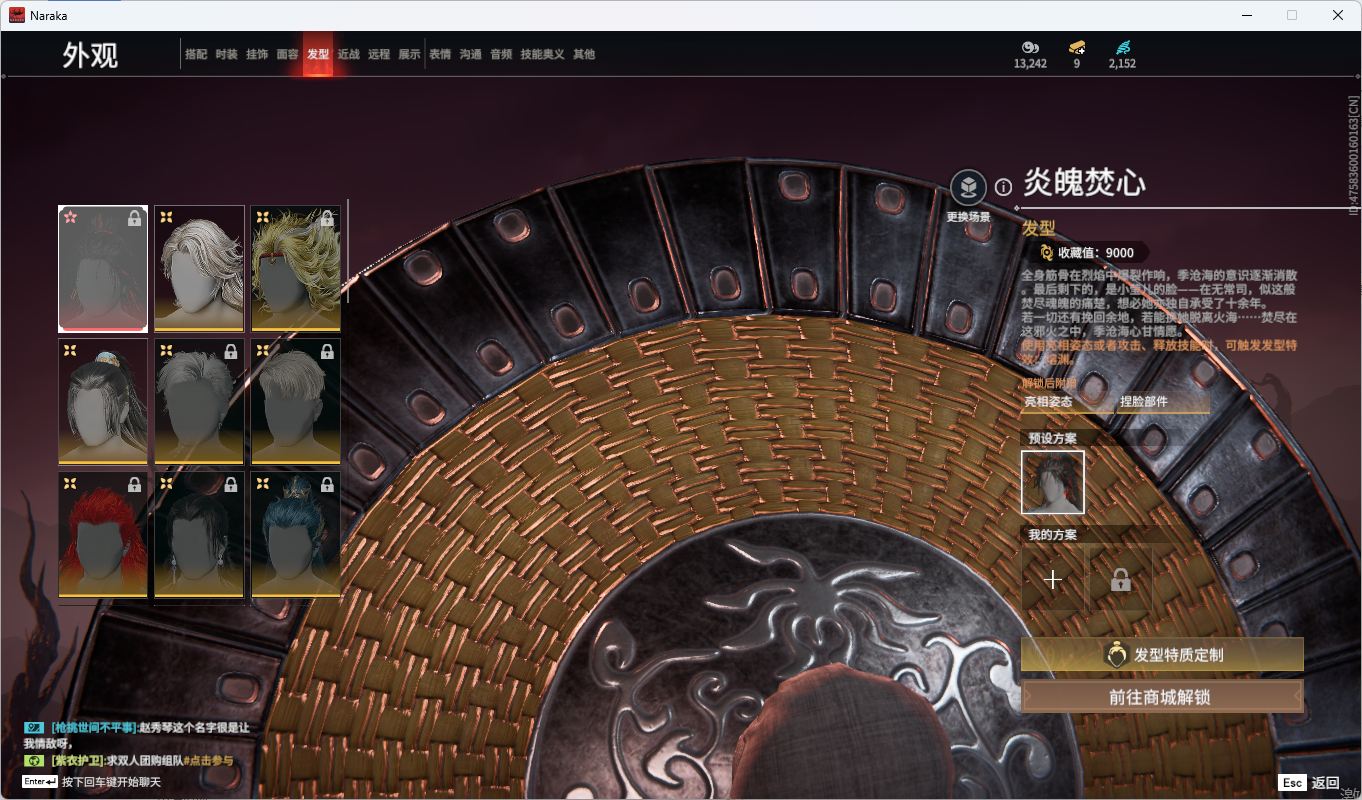The image size is (1362, 800).
Task: Click the 更换场景 scene change icon
Action: point(967,187)
